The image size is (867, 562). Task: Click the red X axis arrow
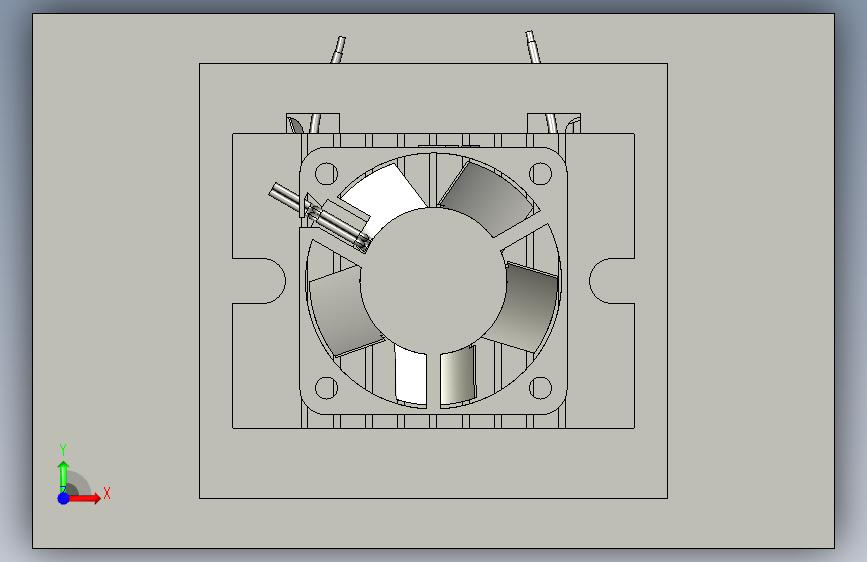(x=84, y=498)
